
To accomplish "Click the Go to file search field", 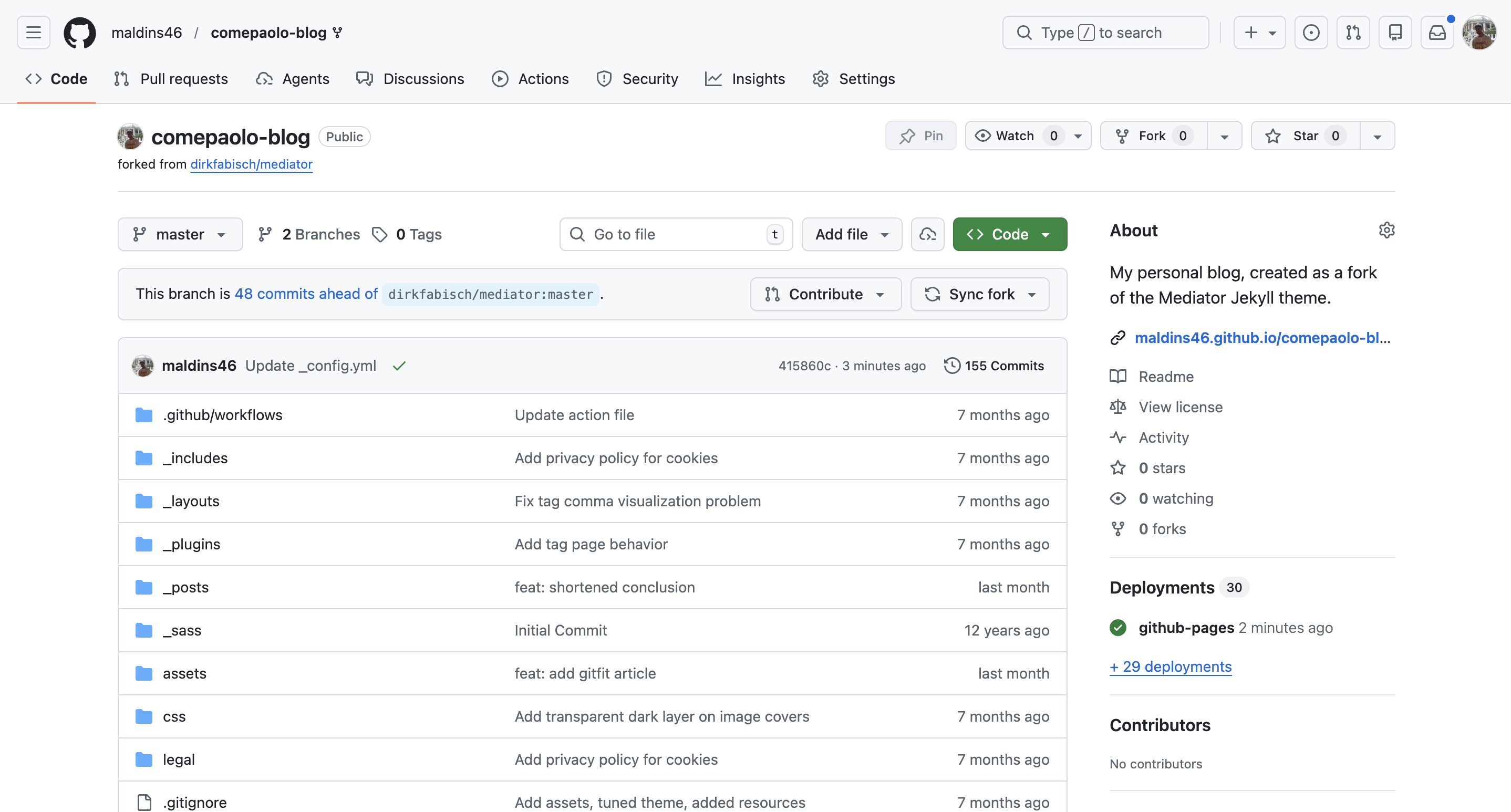I will click(x=675, y=234).
